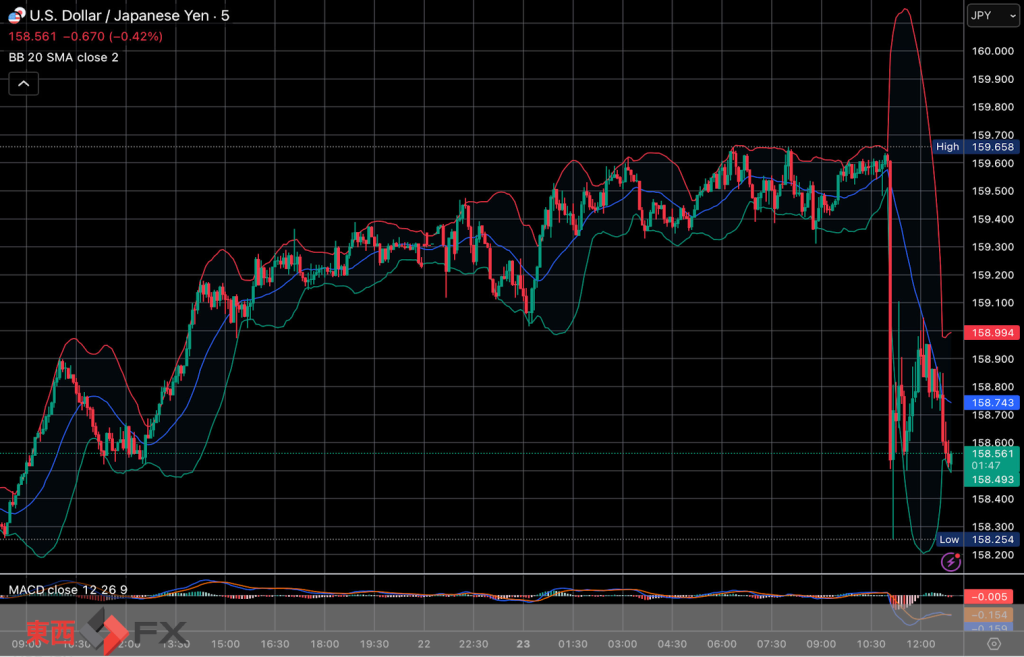Click the 22:30 time axis label
The height and width of the screenshot is (657, 1024).
click(x=473, y=644)
